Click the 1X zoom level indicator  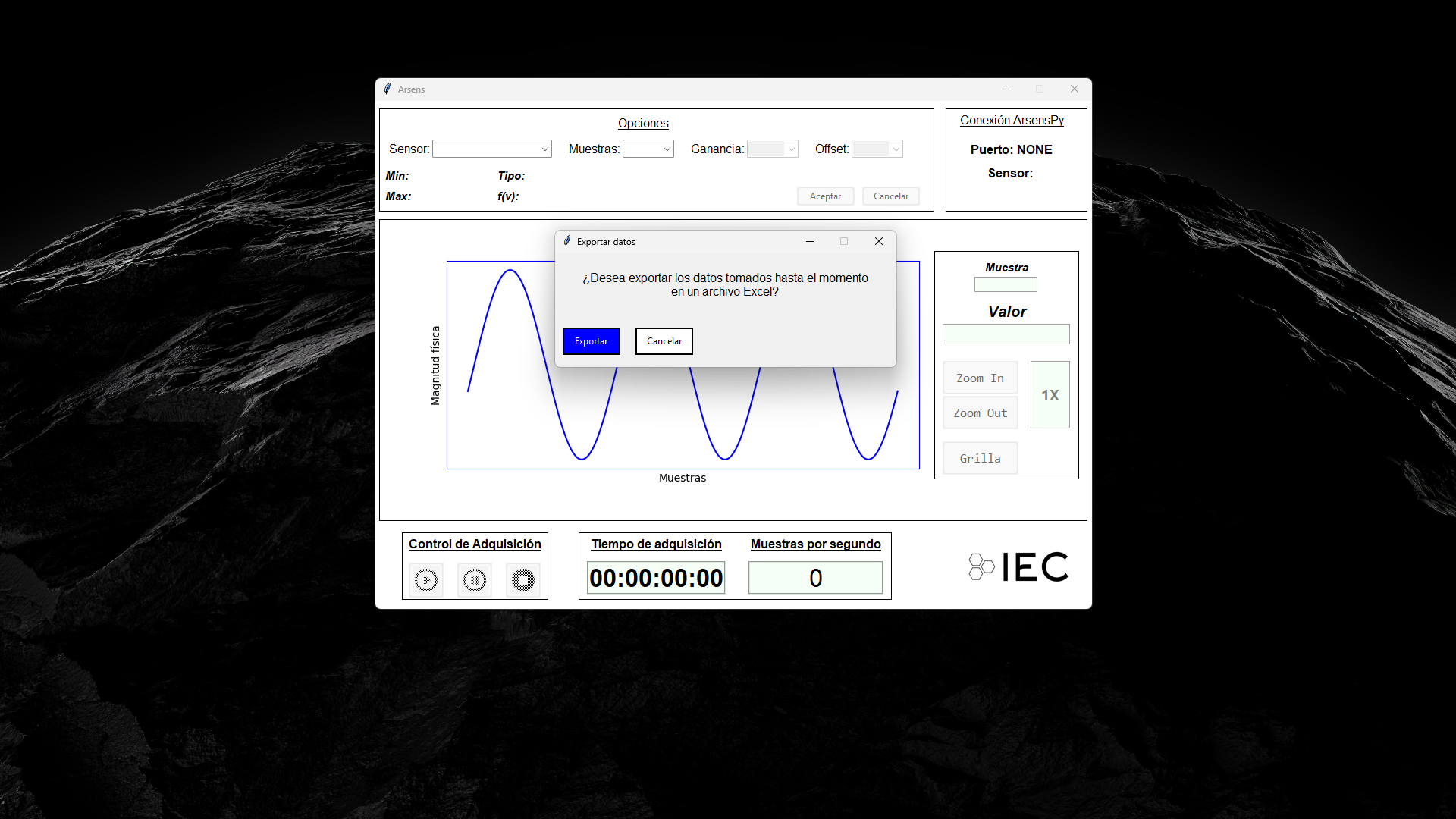[1050, 395]
